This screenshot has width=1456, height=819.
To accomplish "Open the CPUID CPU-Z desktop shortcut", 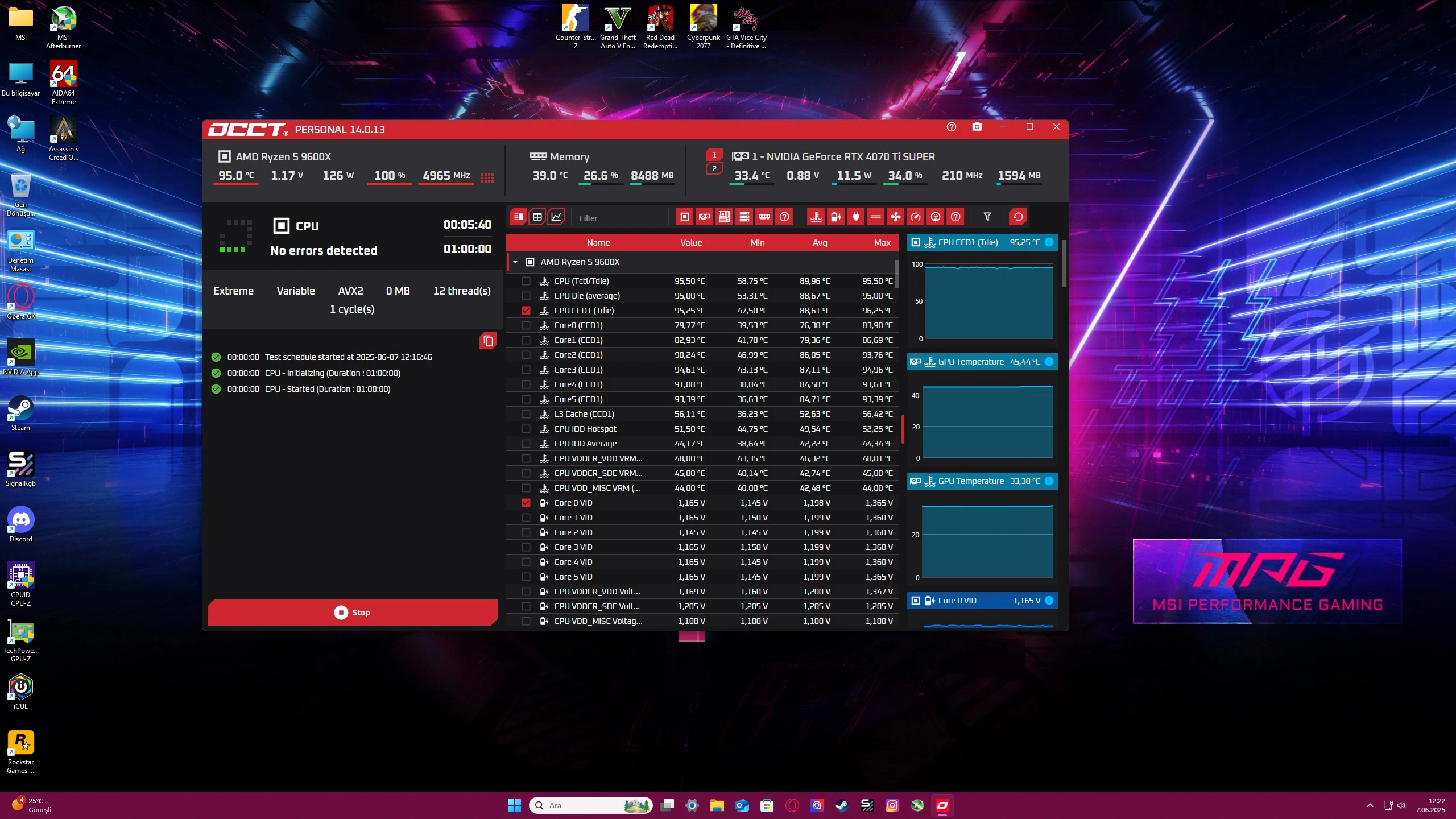I will [20, 584].
